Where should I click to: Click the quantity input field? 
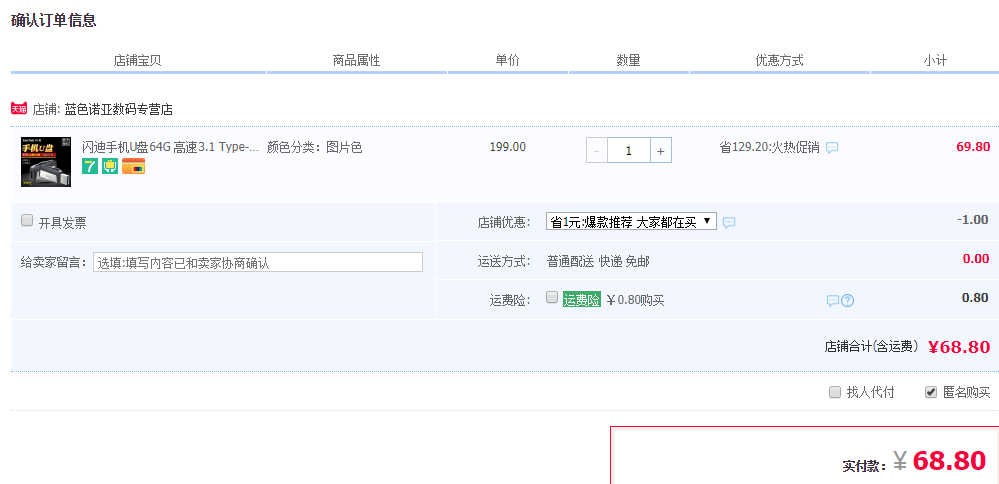coord(629,150)
